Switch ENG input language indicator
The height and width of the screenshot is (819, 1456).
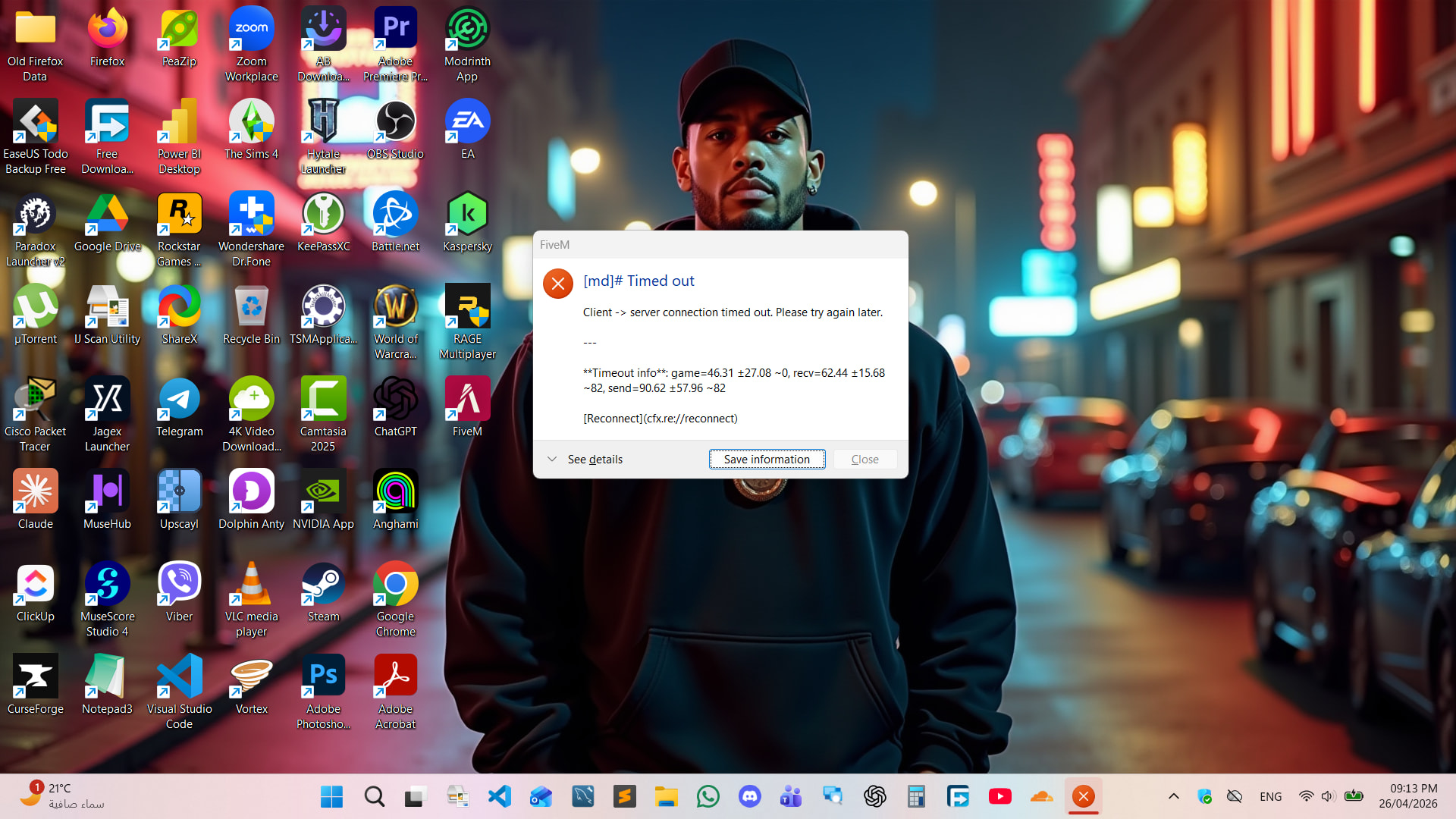(x=1270, y=796)
